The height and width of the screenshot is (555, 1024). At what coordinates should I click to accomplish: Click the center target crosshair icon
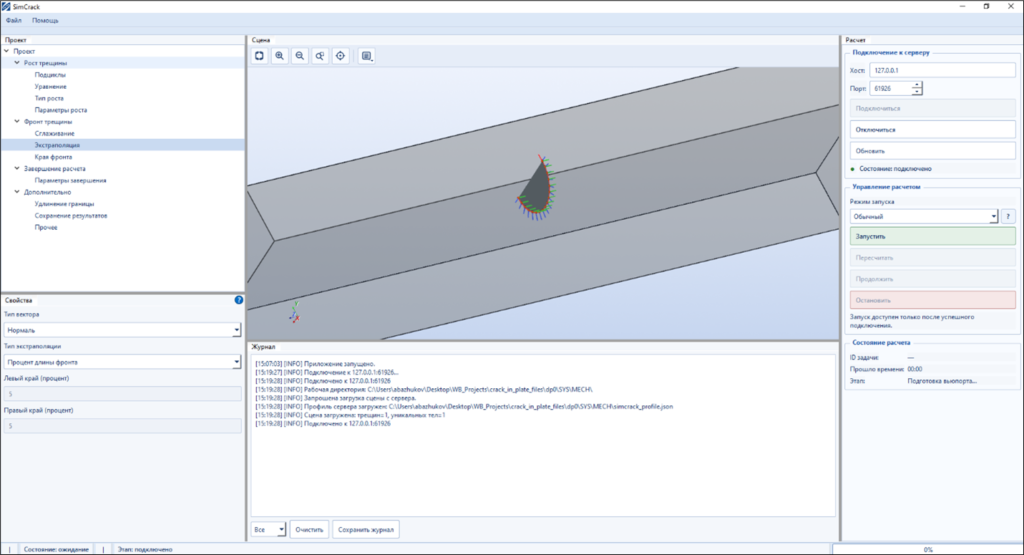click(340, 56)
